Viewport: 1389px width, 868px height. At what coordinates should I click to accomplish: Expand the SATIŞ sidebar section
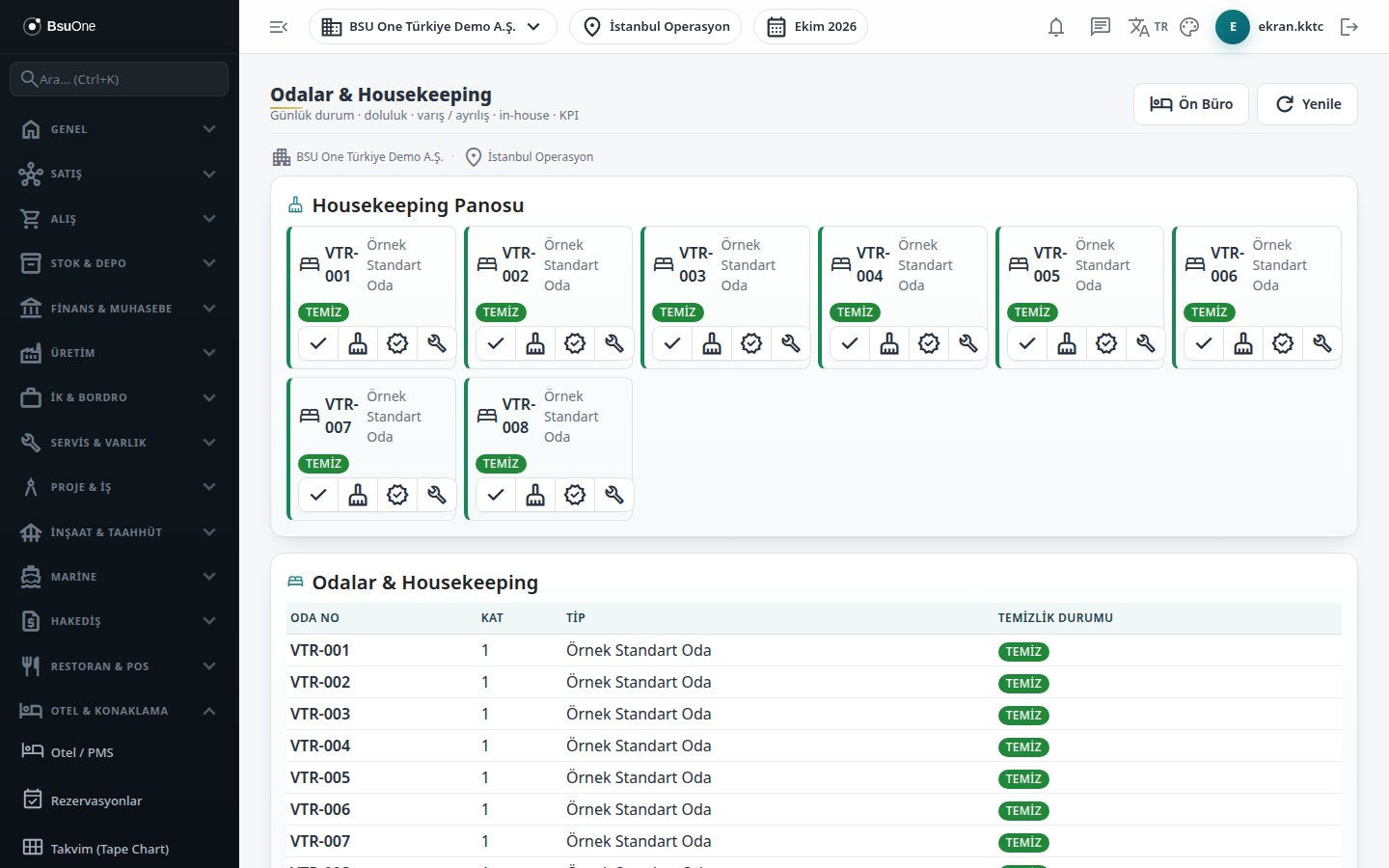tap(120, 174)
